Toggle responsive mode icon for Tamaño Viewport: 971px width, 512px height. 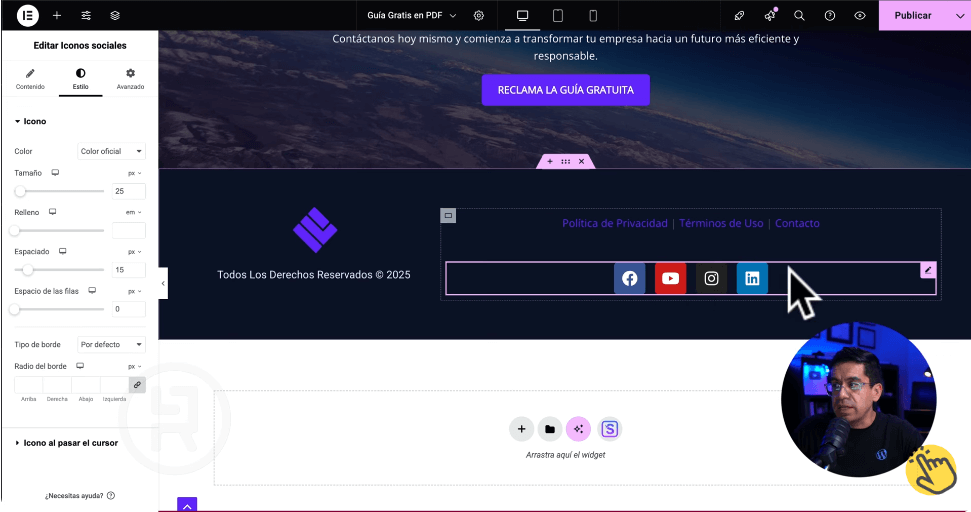tap(55, 173)
